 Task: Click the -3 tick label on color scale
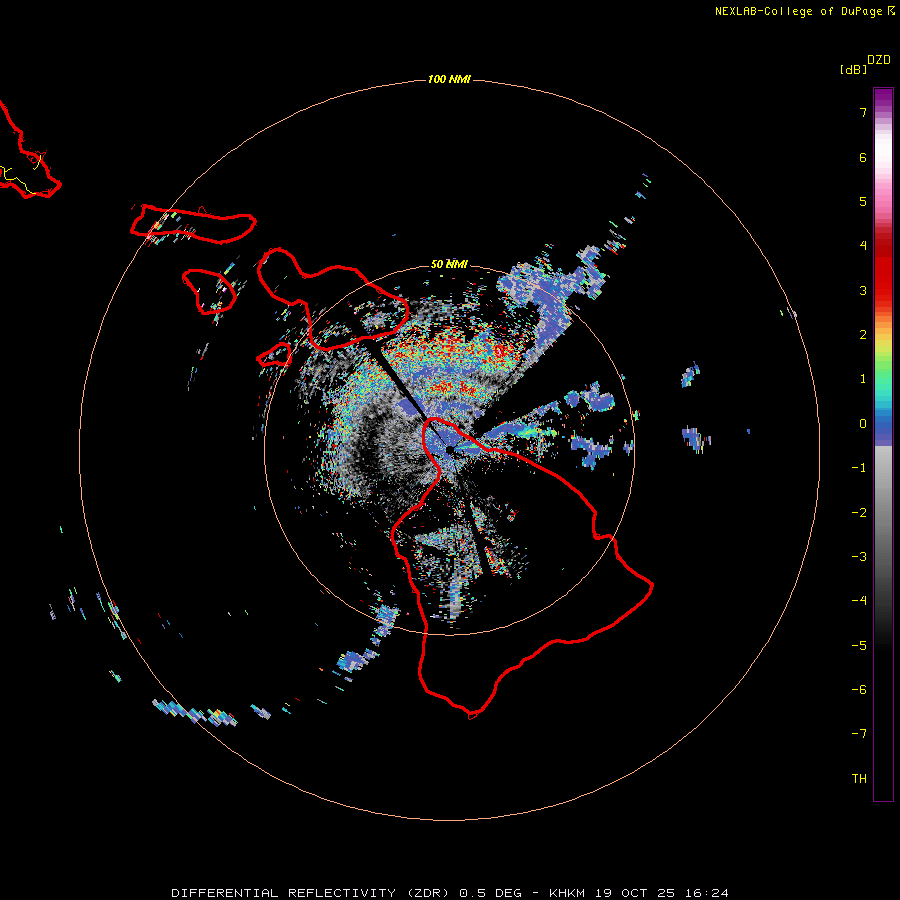[859, 557]
